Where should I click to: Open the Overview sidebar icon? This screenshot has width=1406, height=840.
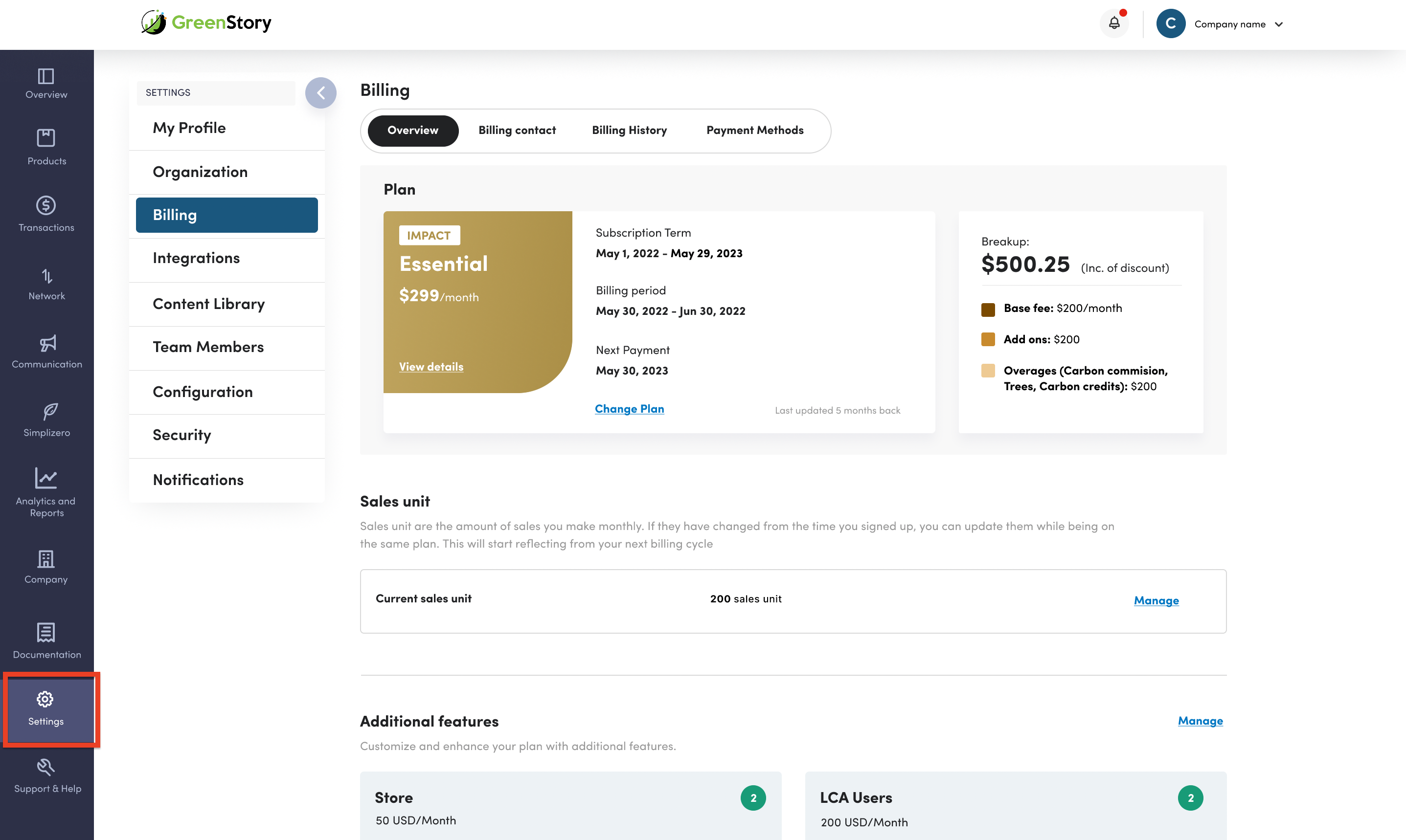pos(46,76)
